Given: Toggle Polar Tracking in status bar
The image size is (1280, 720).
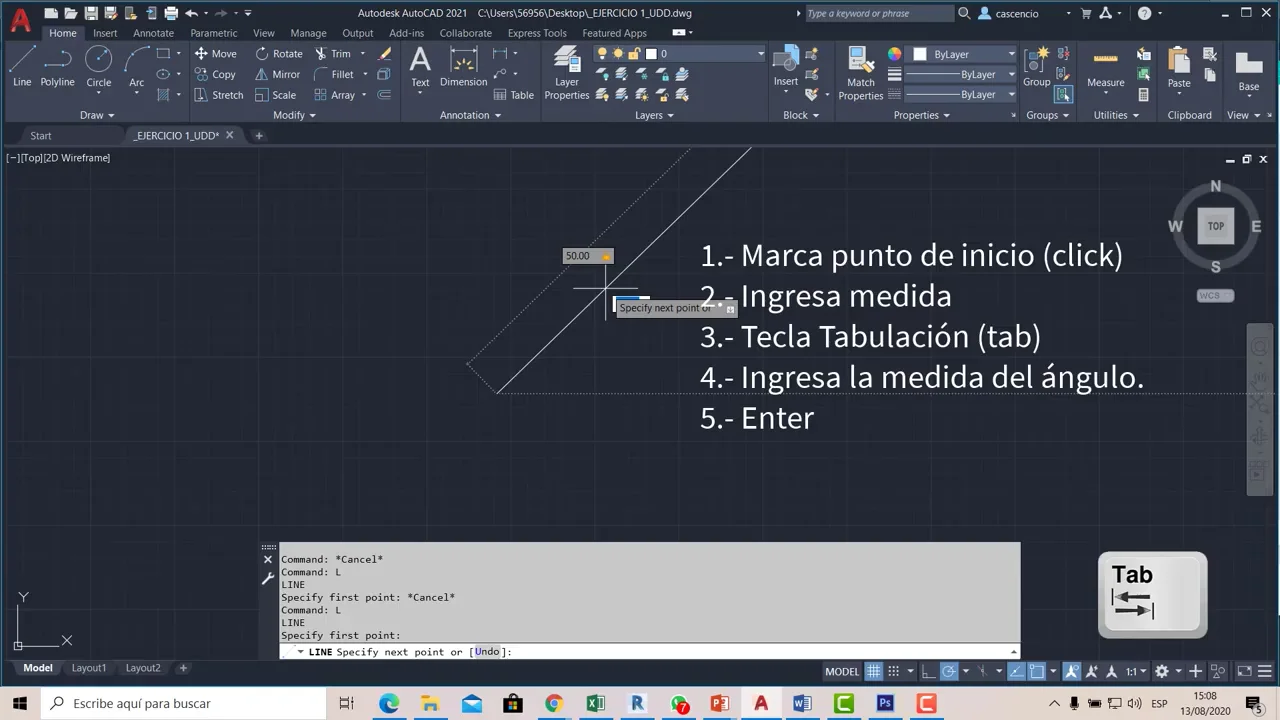Looking at the screenshot, I should (x=949, y=671).
